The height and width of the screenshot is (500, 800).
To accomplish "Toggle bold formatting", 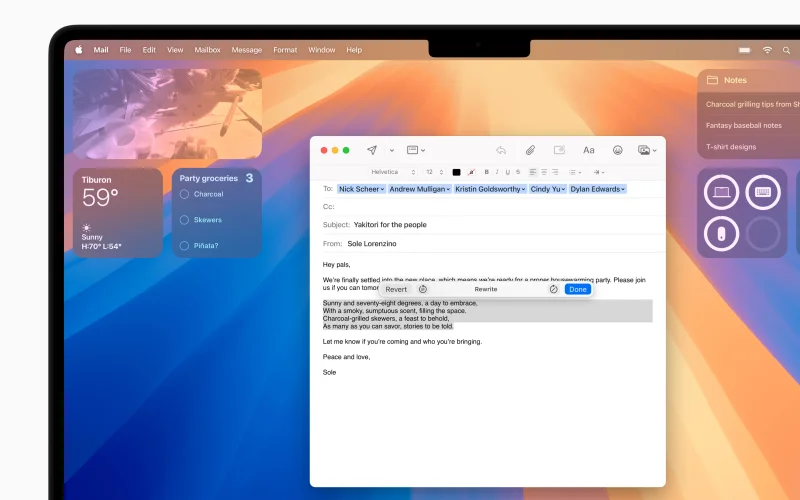I will (x=486, y=172).
